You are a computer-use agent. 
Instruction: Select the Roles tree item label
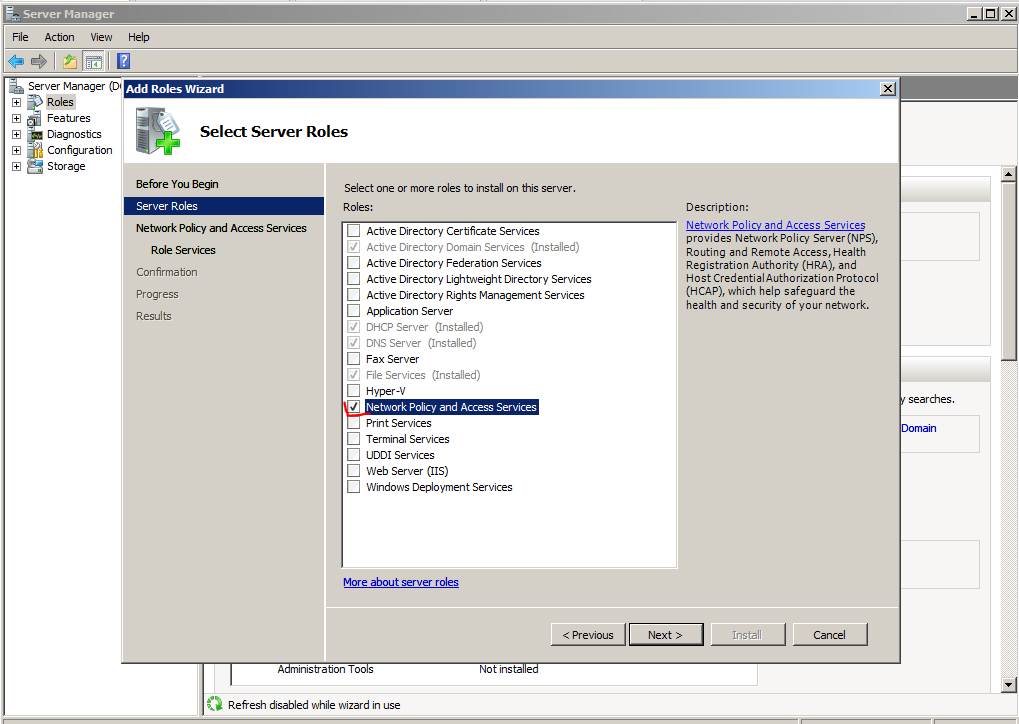(x=60, y=102)
